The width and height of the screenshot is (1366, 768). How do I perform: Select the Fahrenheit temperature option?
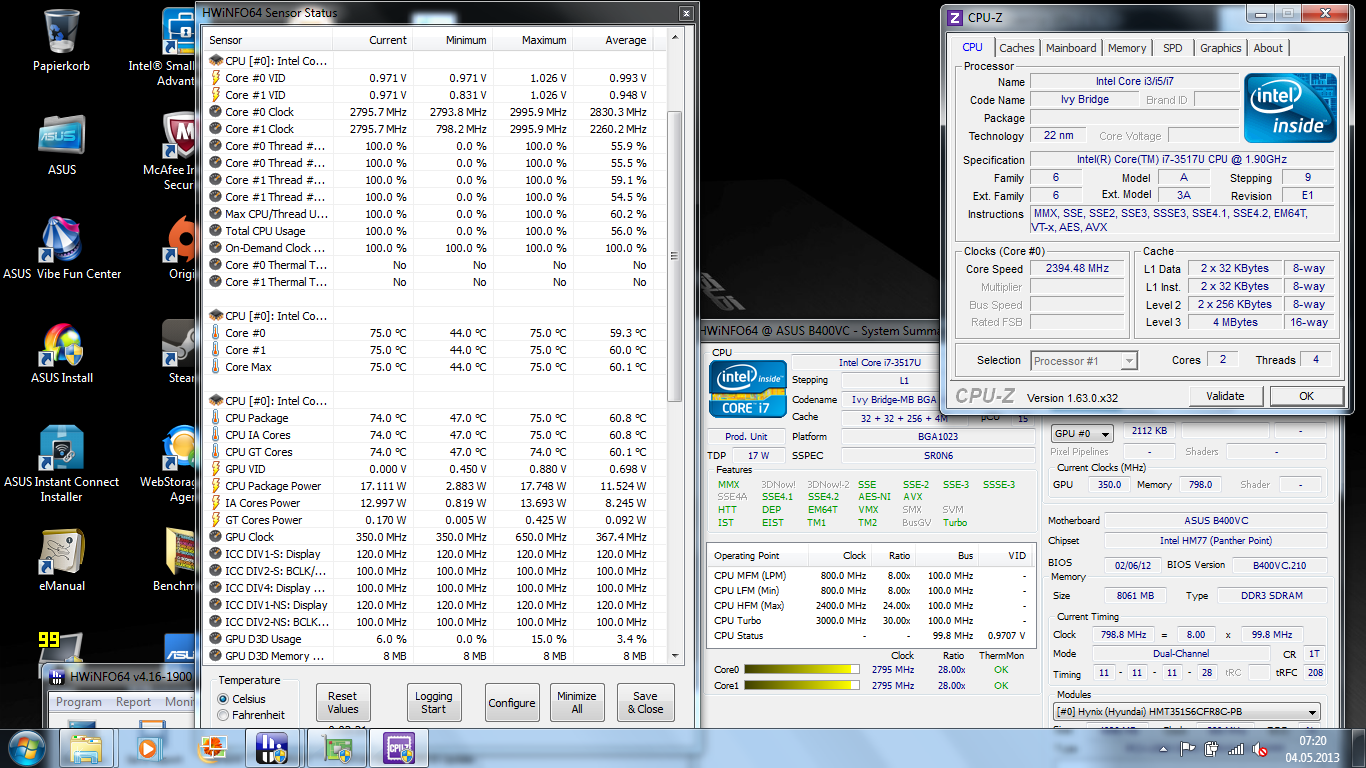(223, 715)
